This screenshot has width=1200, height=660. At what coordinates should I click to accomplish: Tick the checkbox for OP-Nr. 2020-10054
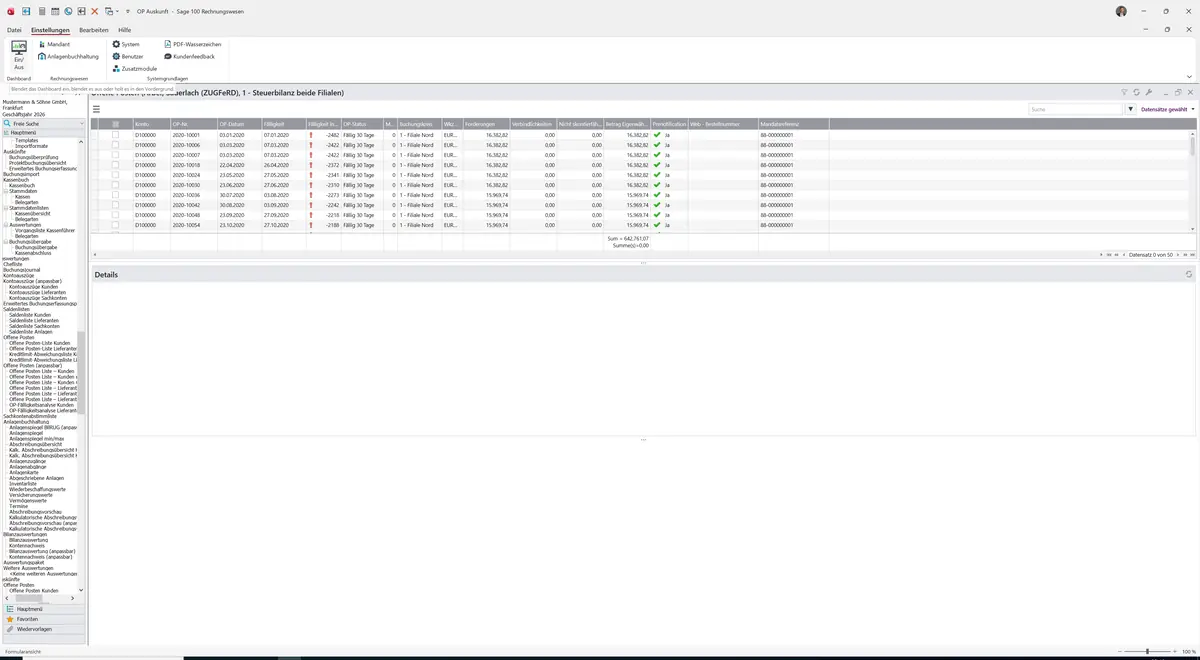pyautogui.click(x=115, y=225)
